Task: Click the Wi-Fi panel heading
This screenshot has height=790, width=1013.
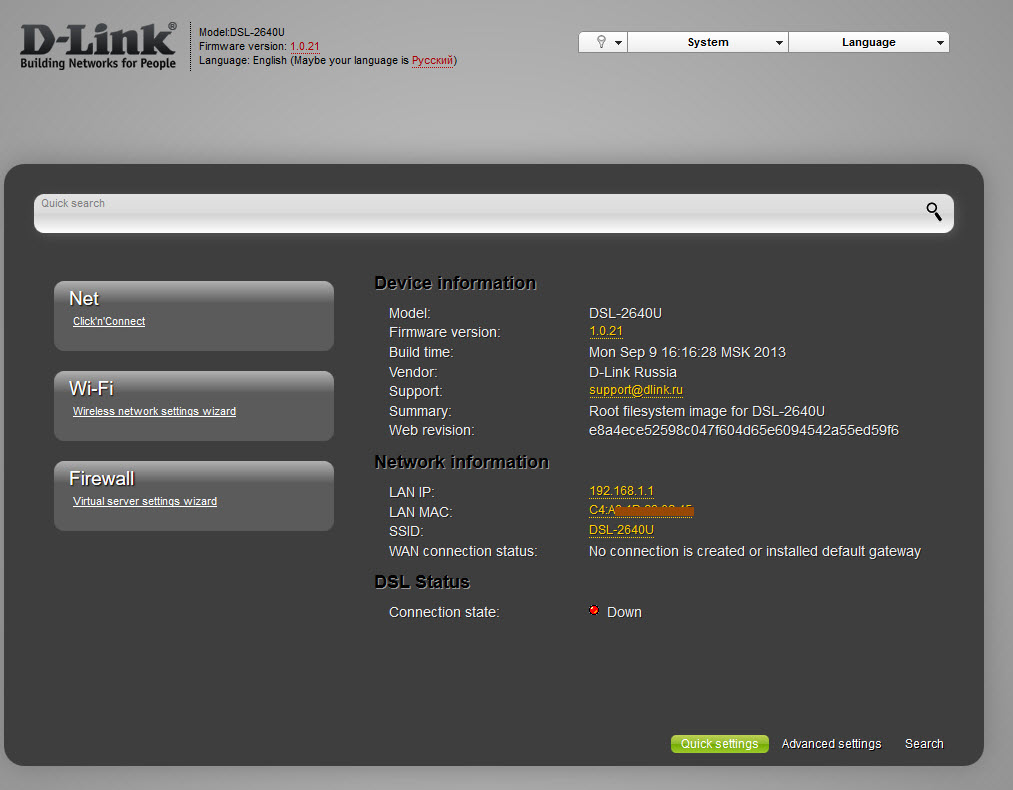Action: click(91, 388)
